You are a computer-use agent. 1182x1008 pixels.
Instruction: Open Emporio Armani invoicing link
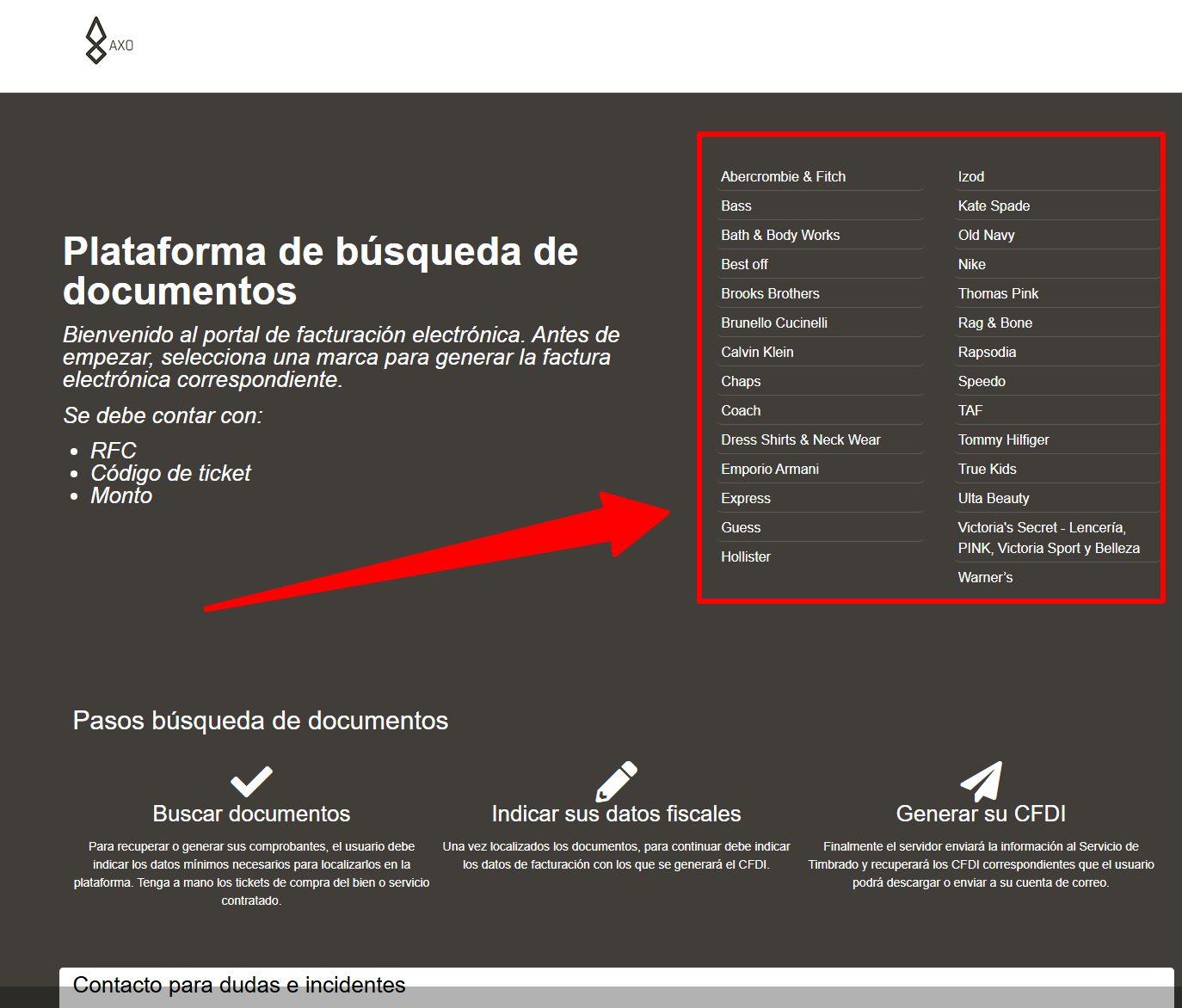(769, 469)
